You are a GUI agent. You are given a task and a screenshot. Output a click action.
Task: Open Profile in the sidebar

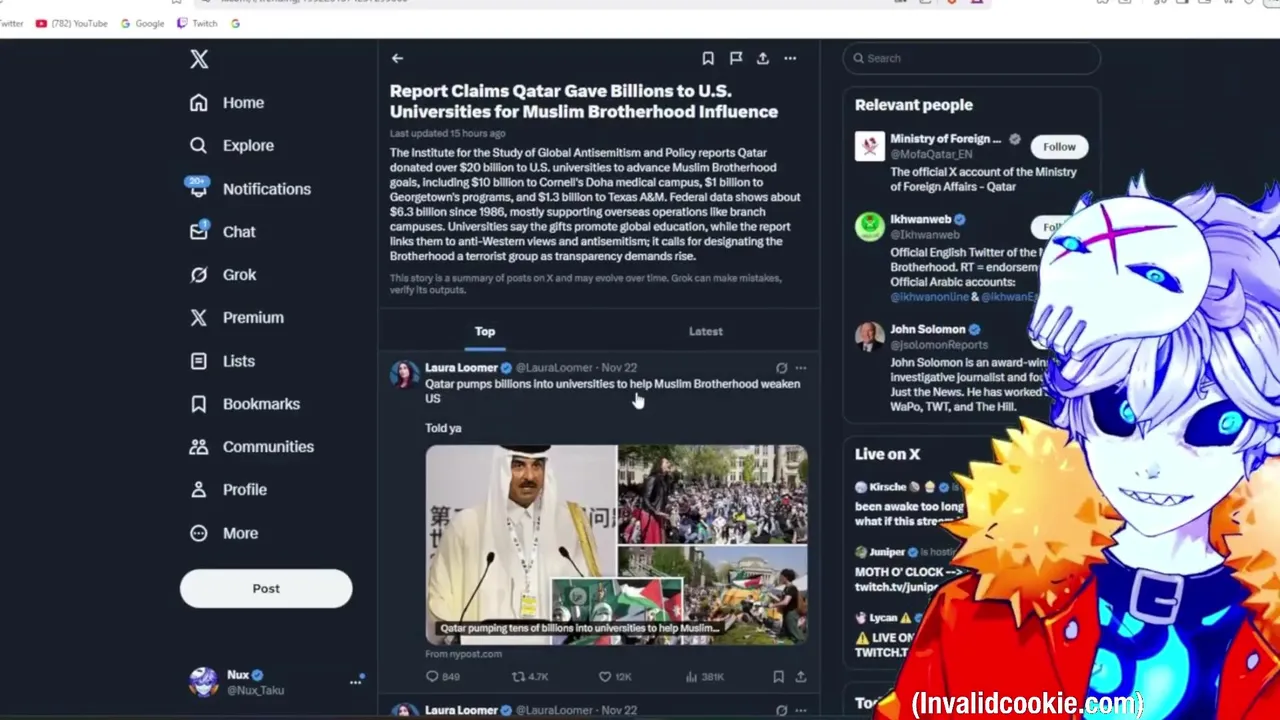[x=228, y=490]
